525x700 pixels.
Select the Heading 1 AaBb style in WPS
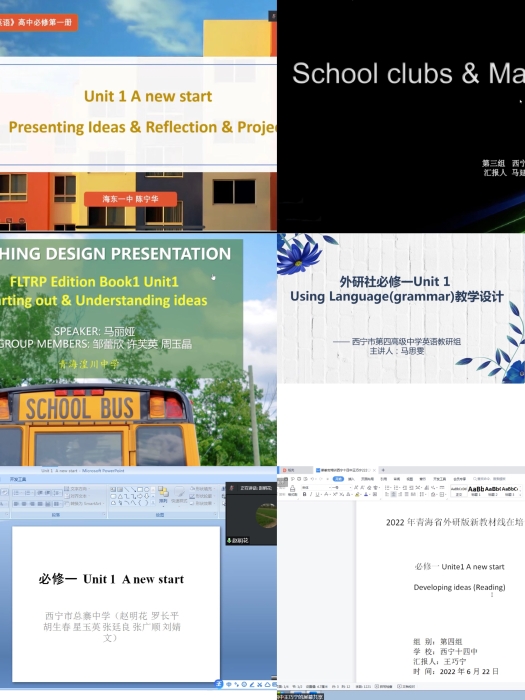[476, 491]
